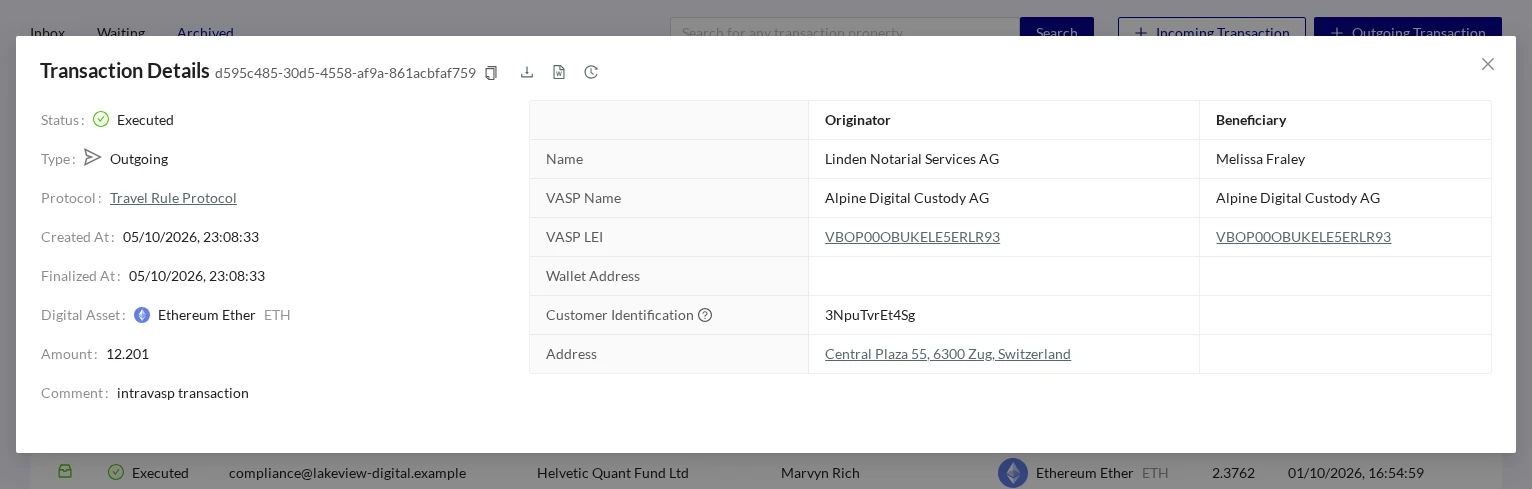
Task: Click the Executed status value in dialog
Action: (x=145, y=120)
